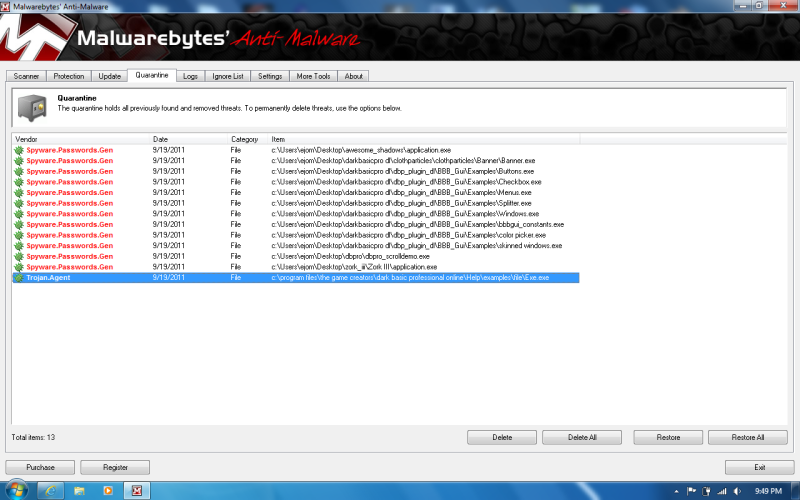Click the bug icon on Trojan.Agent row
The width and height of the screenshot is (800, 500).
[x=19, y=278]
